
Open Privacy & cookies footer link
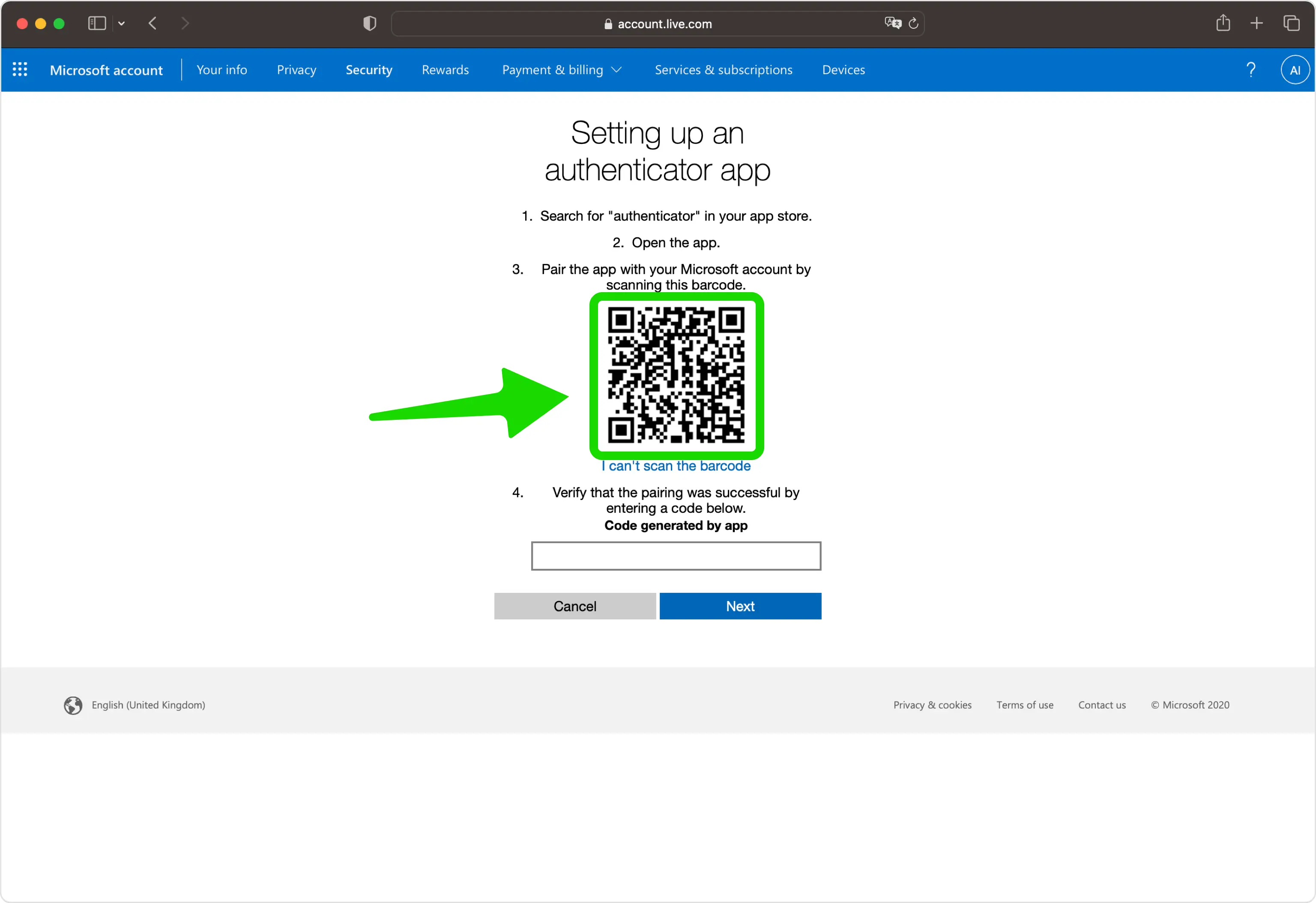[933, 706]
